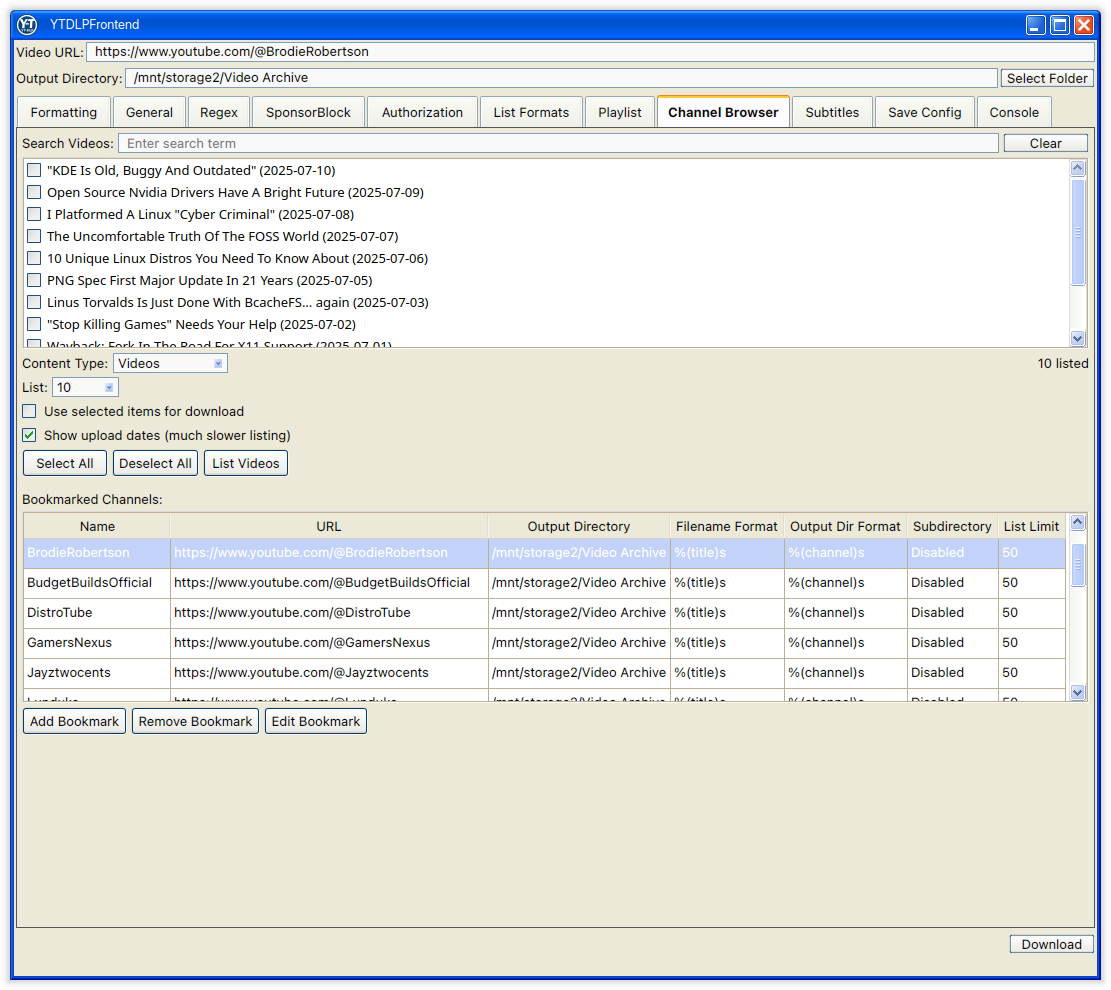Focus the Output Directory field

coord(561,78)
